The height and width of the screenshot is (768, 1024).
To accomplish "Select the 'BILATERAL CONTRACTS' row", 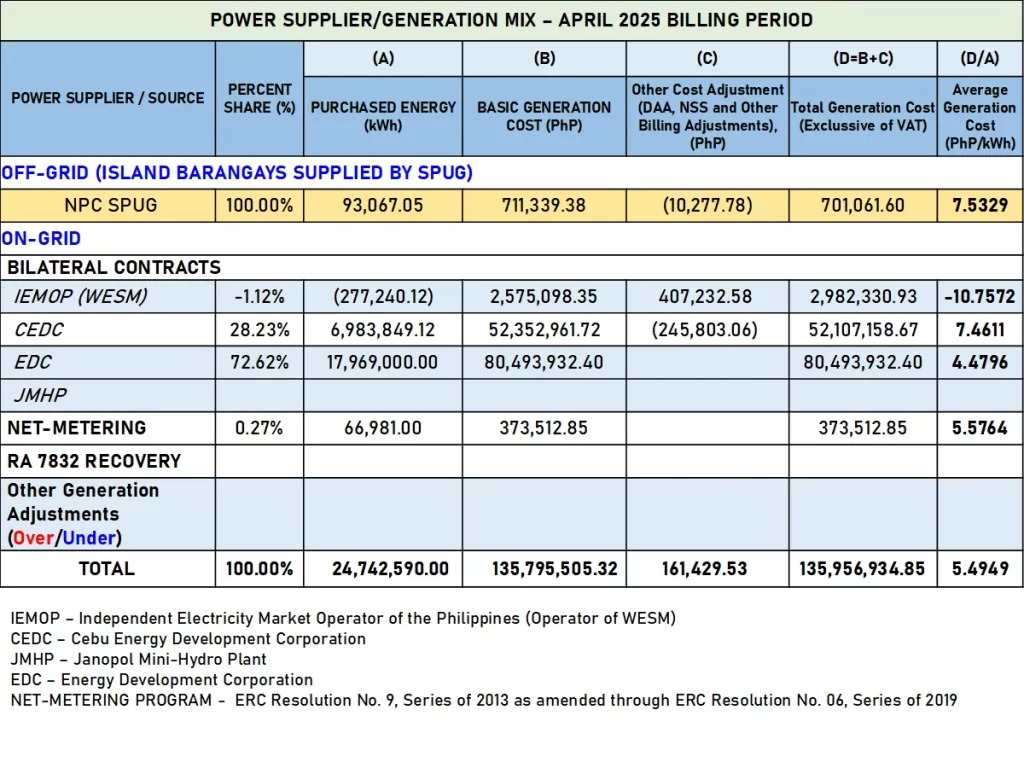I will tap(511, 268).
